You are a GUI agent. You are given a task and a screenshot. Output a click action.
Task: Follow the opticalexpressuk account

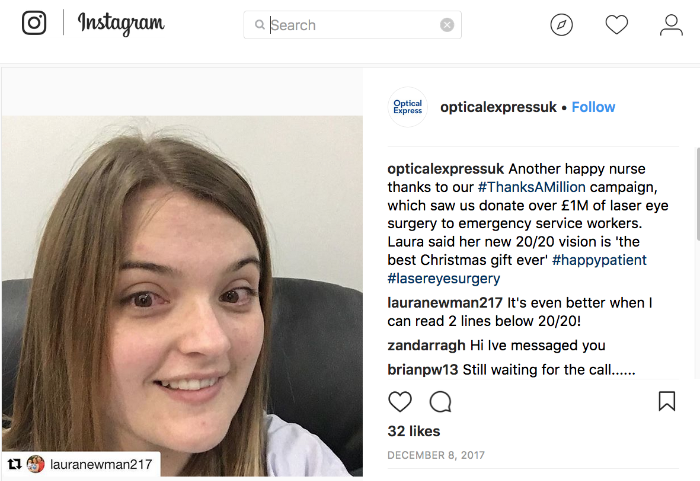(x=593, y=107)
